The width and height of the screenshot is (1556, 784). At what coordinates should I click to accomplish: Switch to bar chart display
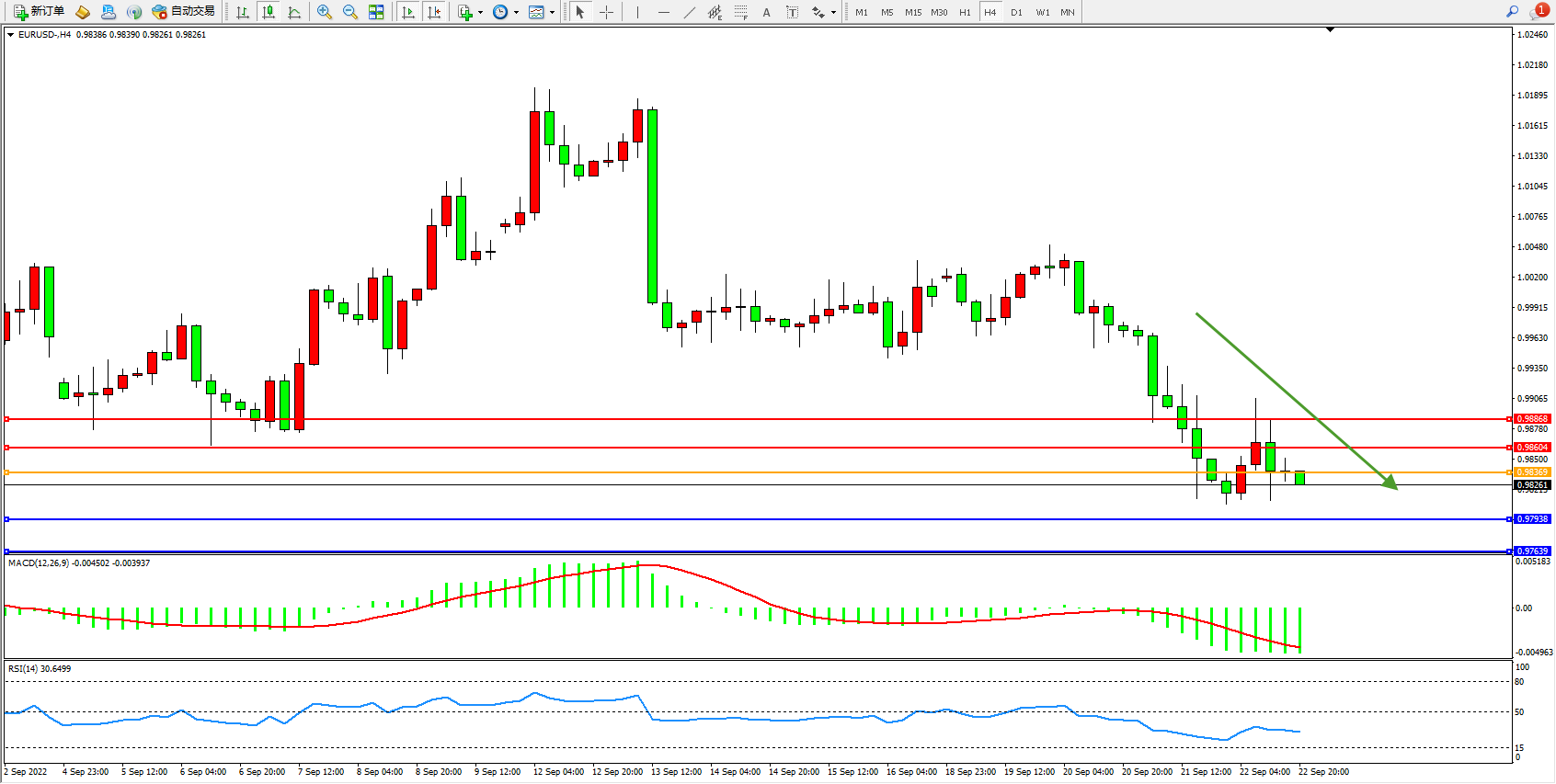(x=243, y=12)
